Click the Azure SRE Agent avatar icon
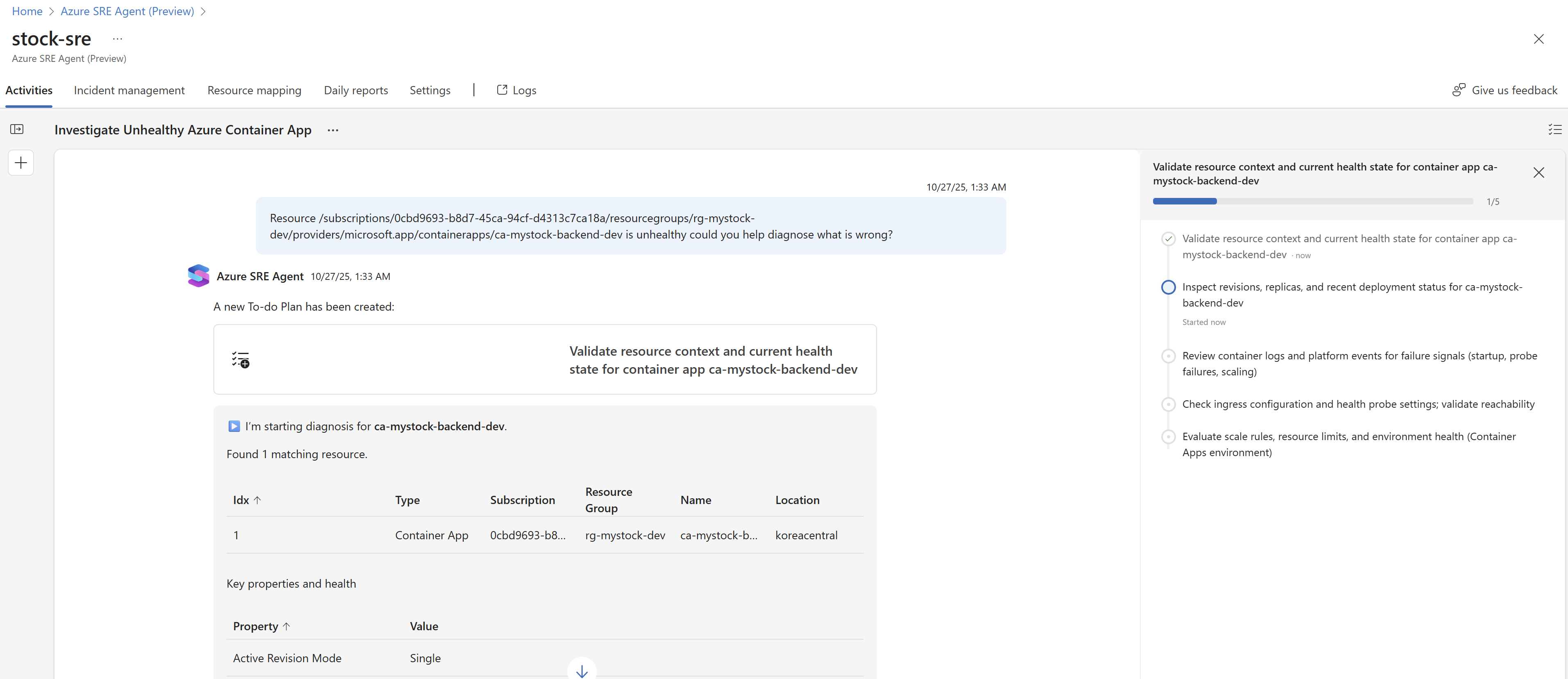 click(x=198, y=276)
